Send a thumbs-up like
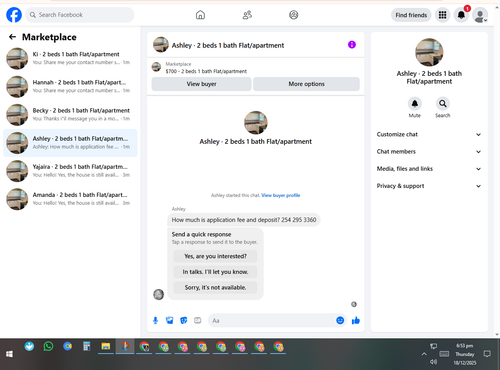Screen dimensions: 500x370 (x=356, y=321)
